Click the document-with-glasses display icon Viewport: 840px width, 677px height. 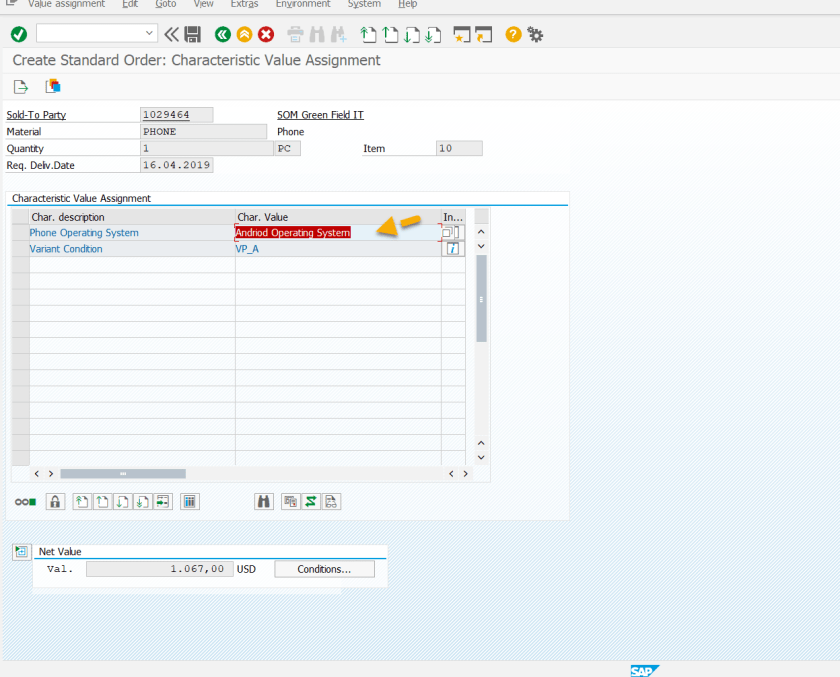point(331,502)
